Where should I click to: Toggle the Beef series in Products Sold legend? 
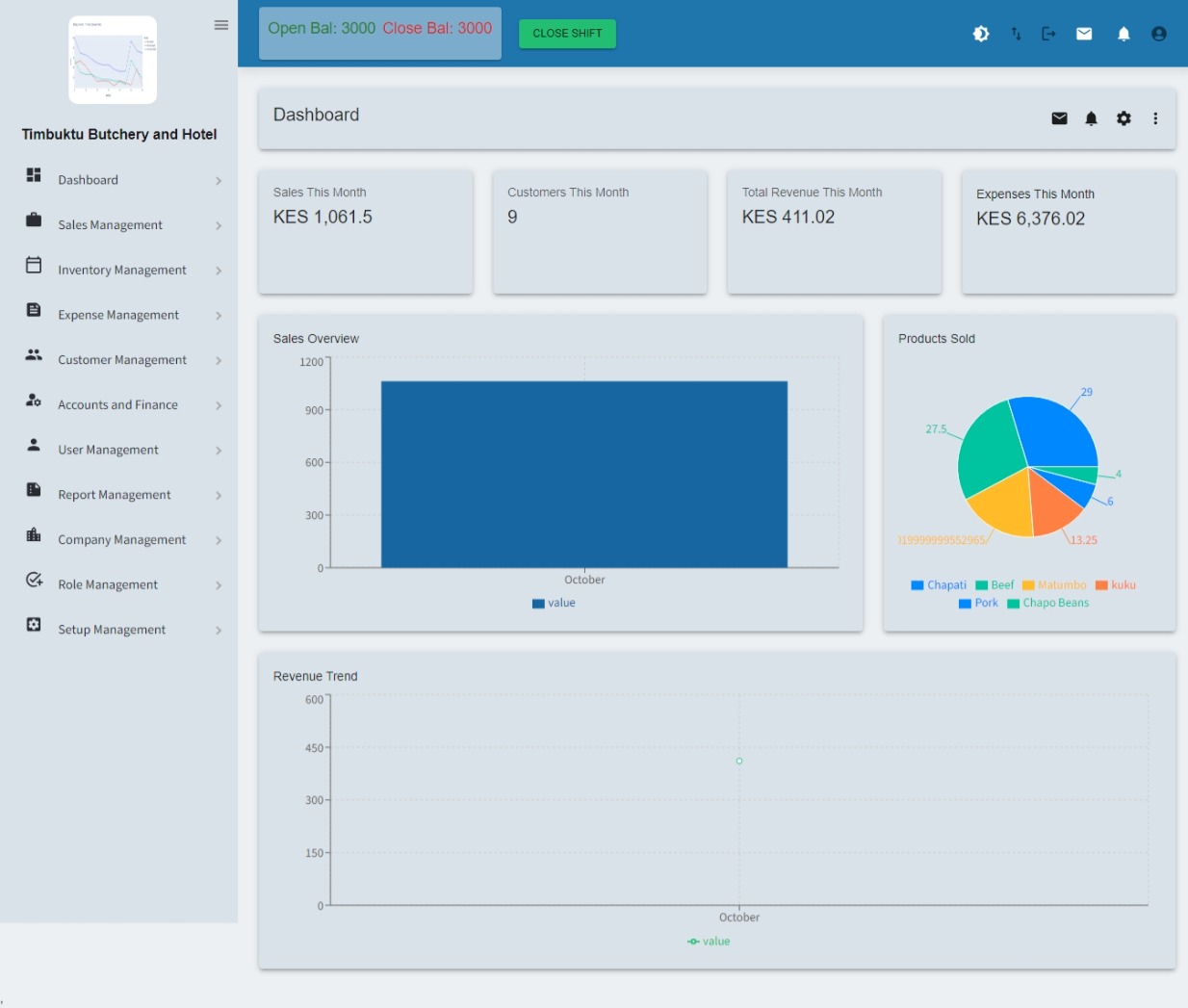[x=994, y=585]
